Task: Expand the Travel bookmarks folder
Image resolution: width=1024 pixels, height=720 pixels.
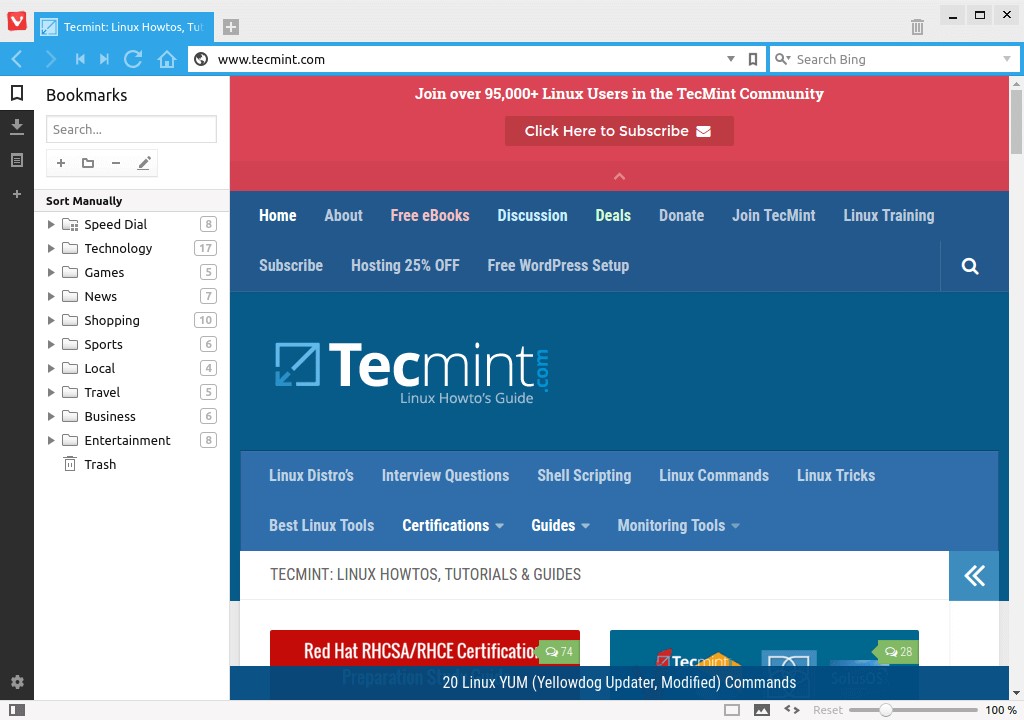Action: point(51,393)
